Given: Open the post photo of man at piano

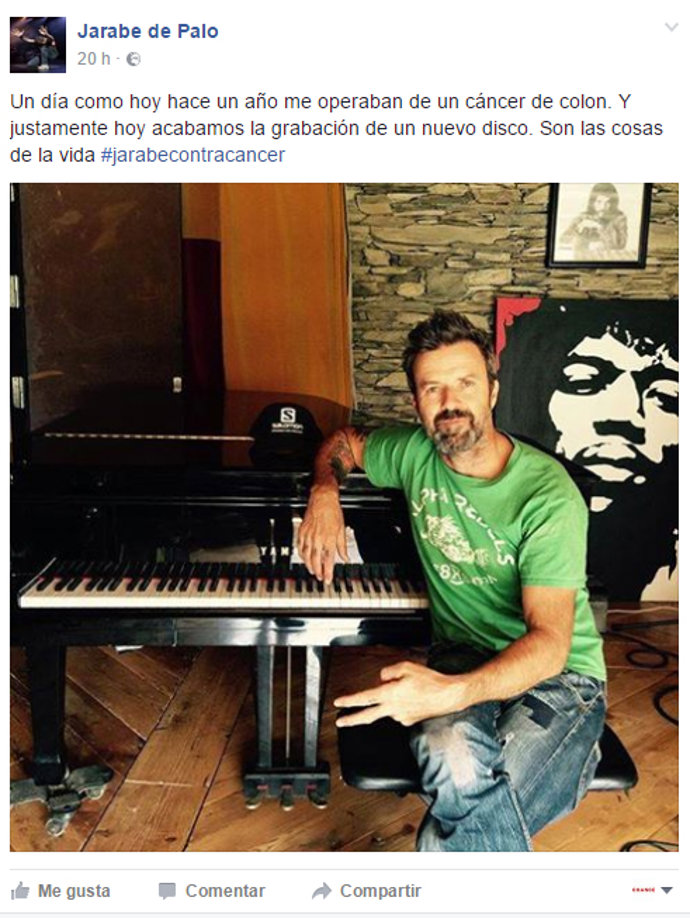Looking at the screenshot, I should click(x=344, y=517).
